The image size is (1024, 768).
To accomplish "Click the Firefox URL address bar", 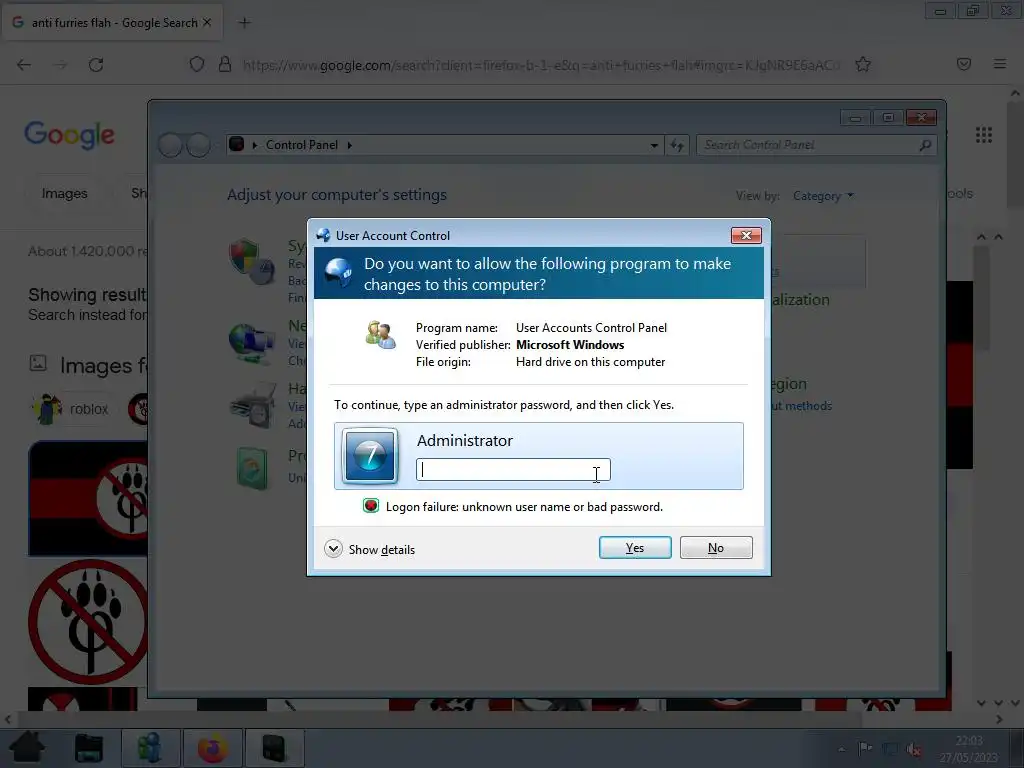I will (x=541, y=65).
